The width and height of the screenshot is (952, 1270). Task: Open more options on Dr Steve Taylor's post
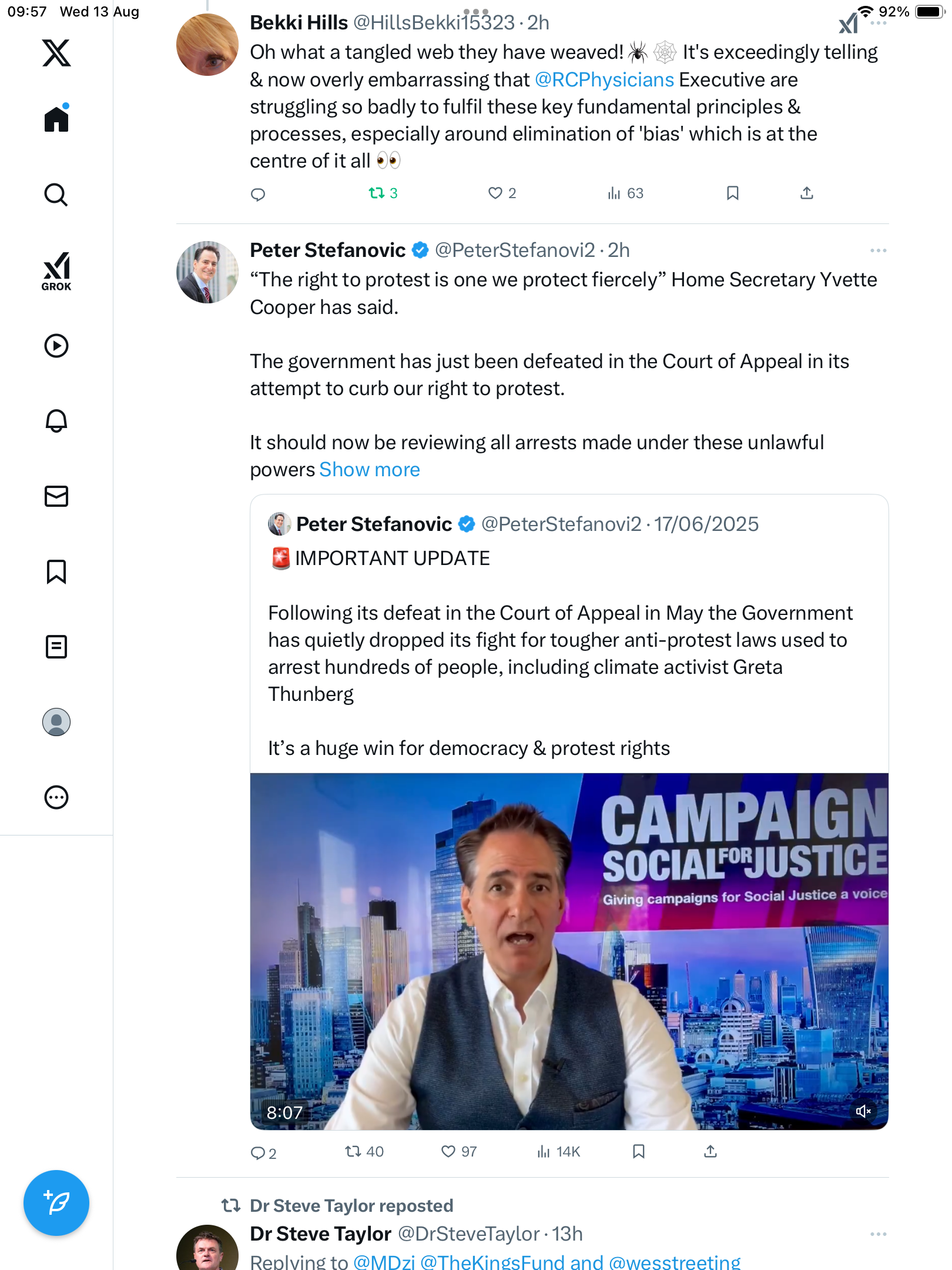coord(878,1234)
